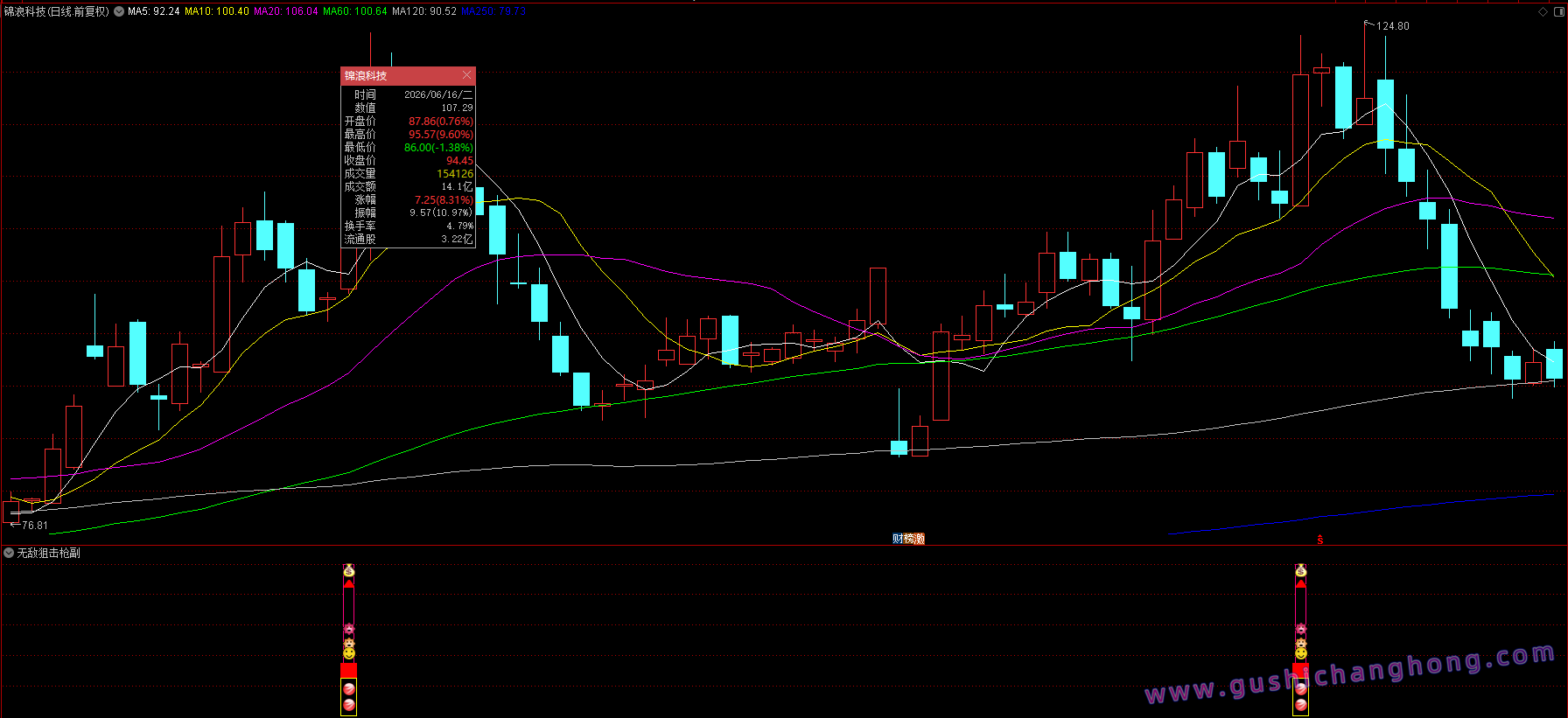Select the MA120: 90.52 label
This screenshot has height=718, width=1568.
pyautogui.click(x=424, y=11)
